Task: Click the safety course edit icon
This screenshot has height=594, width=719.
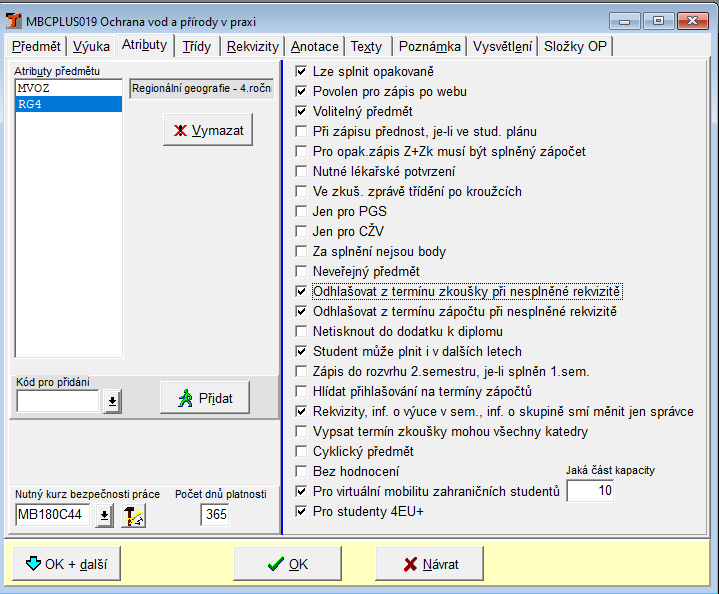Action: click(134, 515)
